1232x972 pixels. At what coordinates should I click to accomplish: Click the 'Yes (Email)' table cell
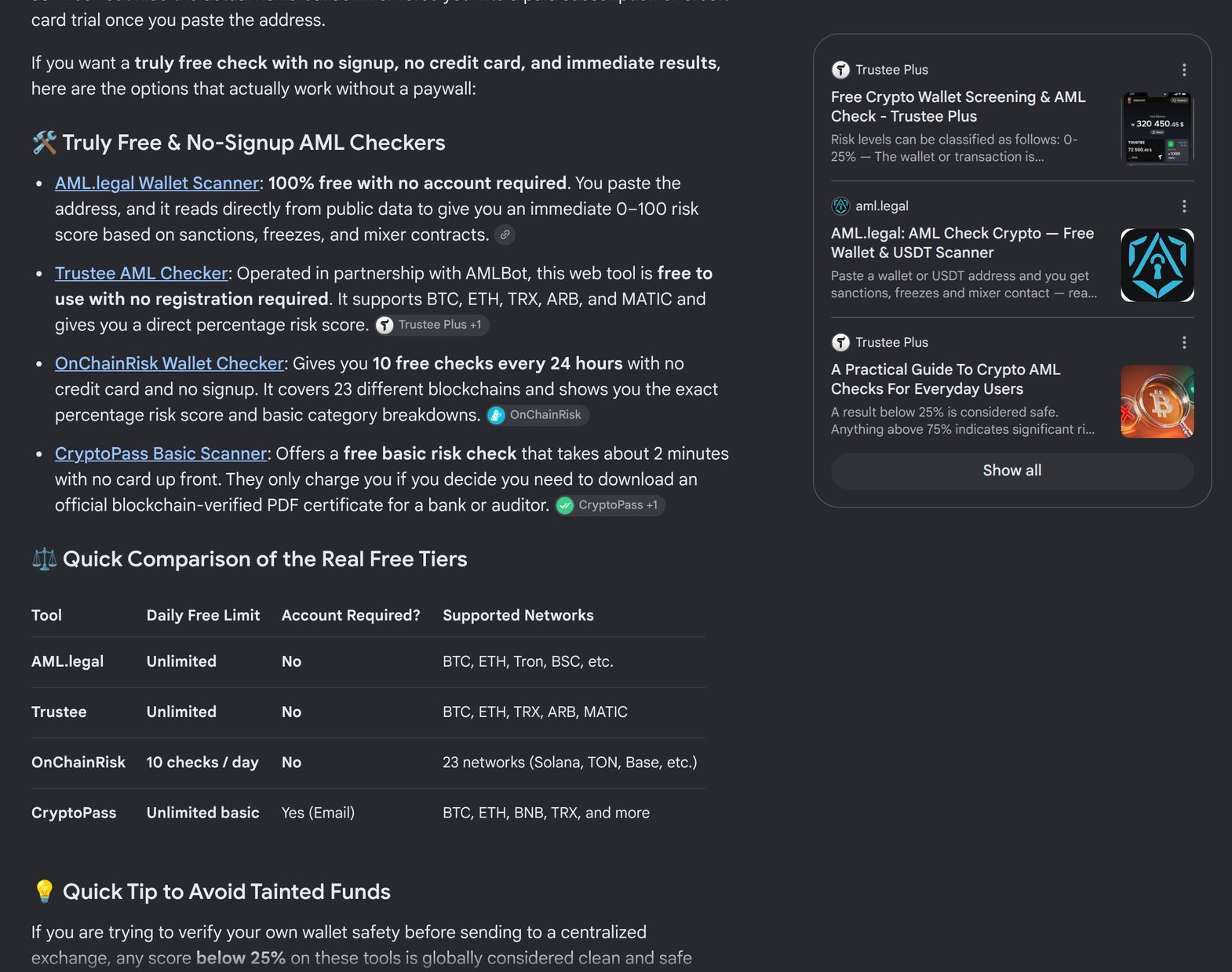tap(318, 813)
